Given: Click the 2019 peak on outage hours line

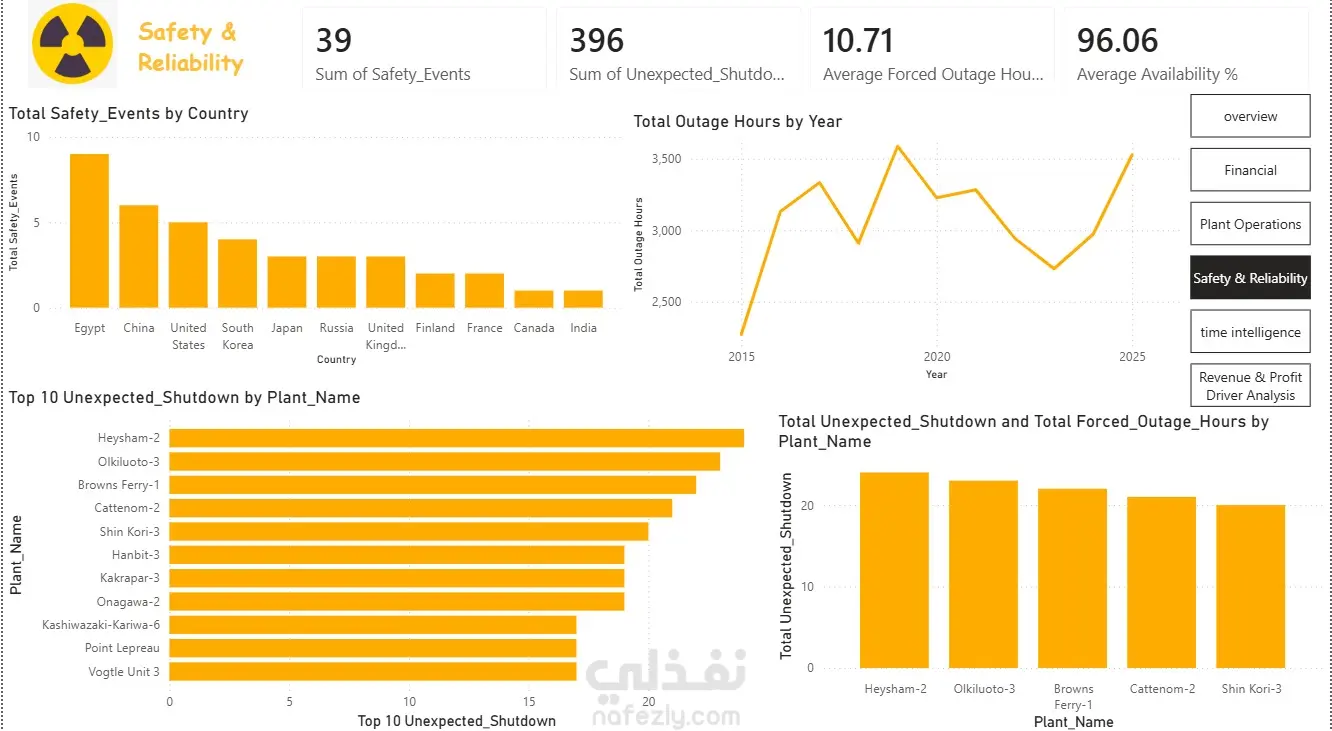Looking at the screenshot, I should (897, 146).
